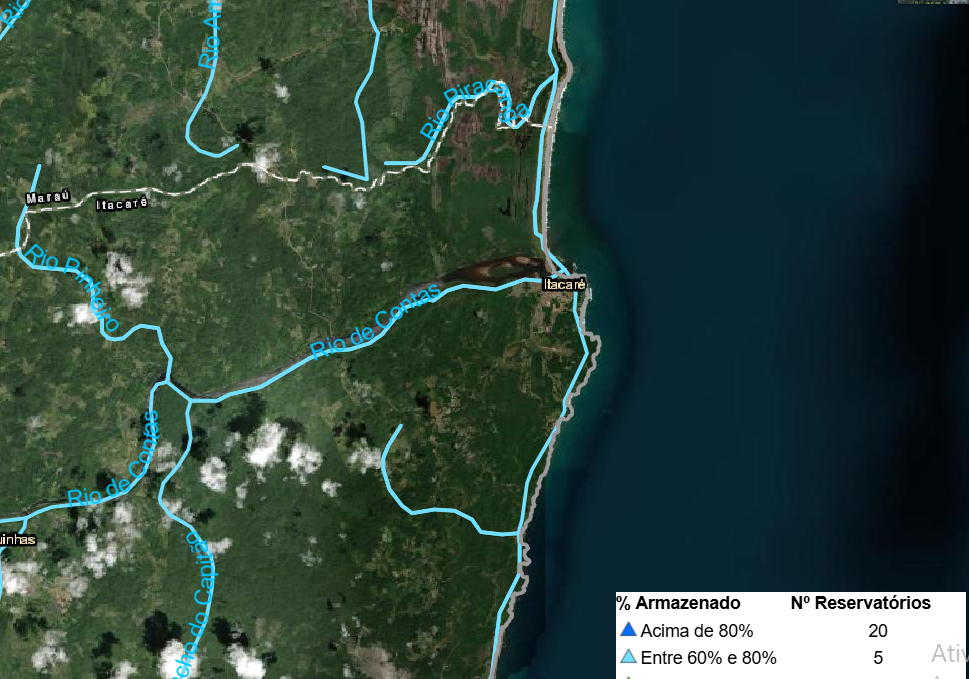Click the % Armazenado legend header
This screenshot has width=969, height=679.
[678, 603]
